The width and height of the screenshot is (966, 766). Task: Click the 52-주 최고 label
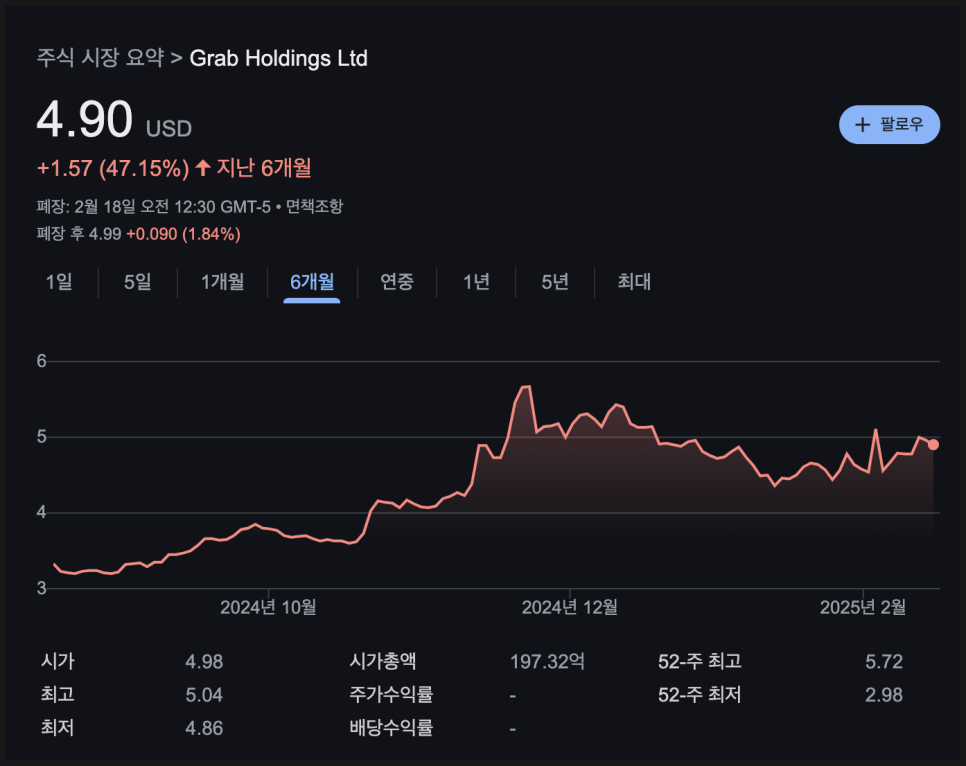[x=700, y=662]
